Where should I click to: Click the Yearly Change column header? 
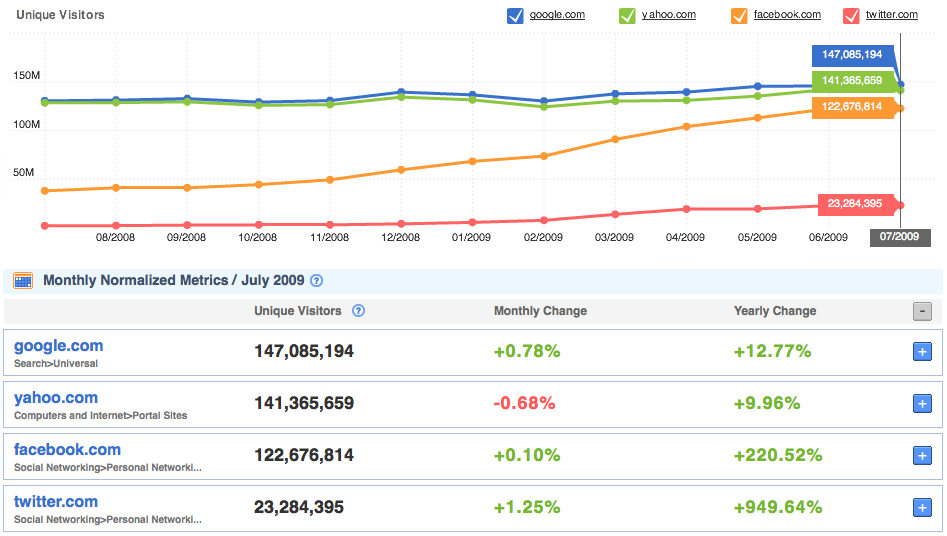click(x=775, y=311)
